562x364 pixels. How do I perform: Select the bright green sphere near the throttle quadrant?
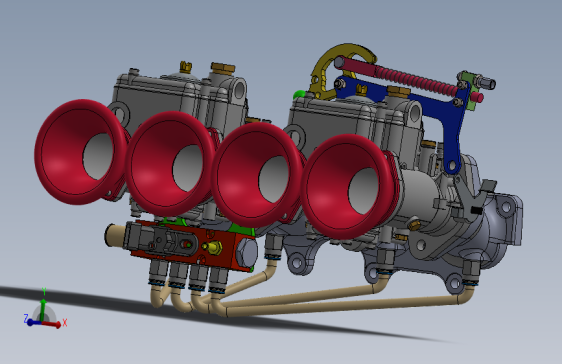(x=299, y=95)
